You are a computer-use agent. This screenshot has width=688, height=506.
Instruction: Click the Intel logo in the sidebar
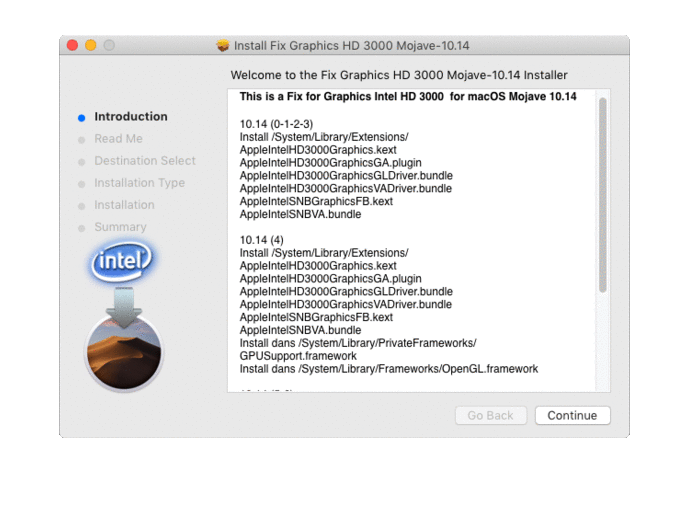[122, 263]
